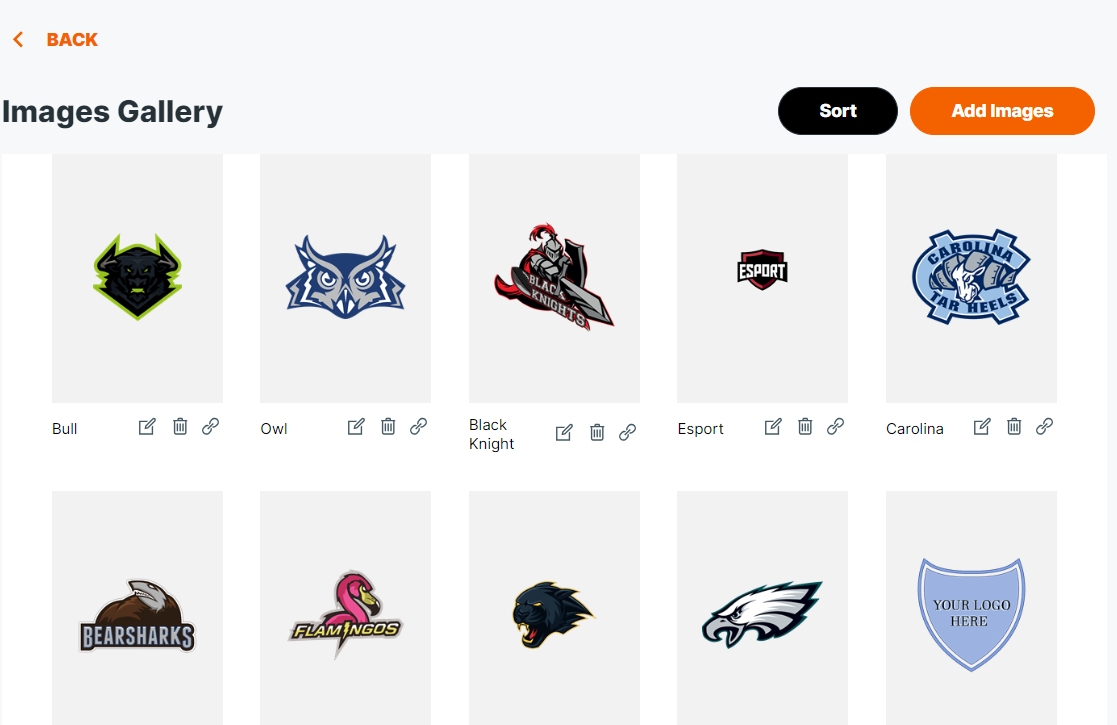
Task: Edit the Black Knight image
Action: click(563, 432)
